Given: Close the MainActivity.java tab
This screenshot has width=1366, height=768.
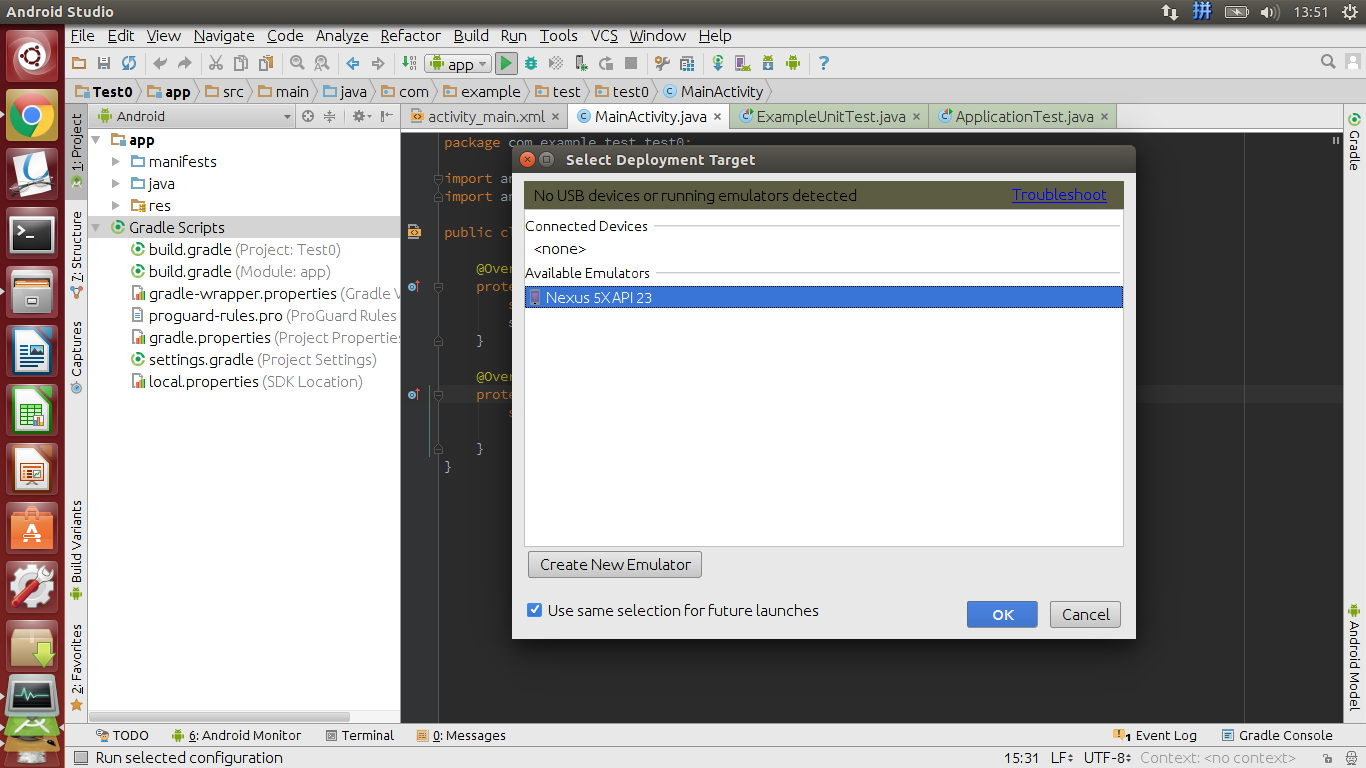Looking at the screenshot, I should (x=717, y=116).
